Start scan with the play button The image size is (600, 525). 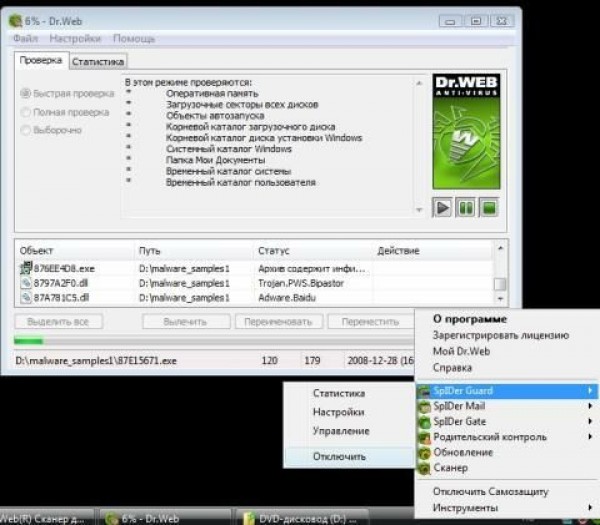click(x=442, y=208)
